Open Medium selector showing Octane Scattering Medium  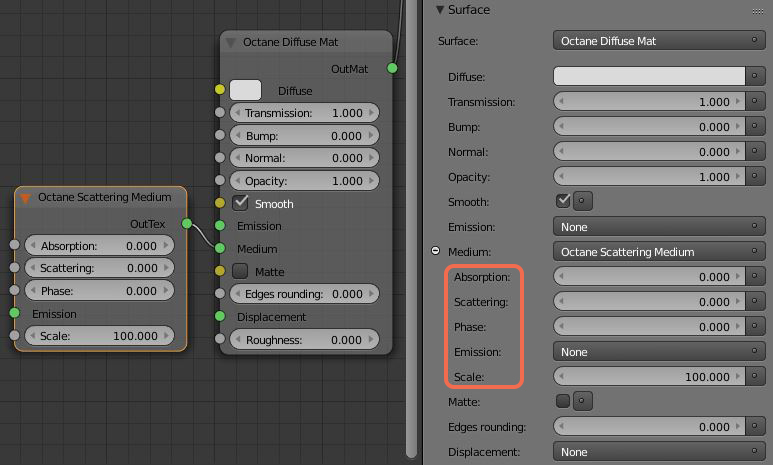[659, 251]
